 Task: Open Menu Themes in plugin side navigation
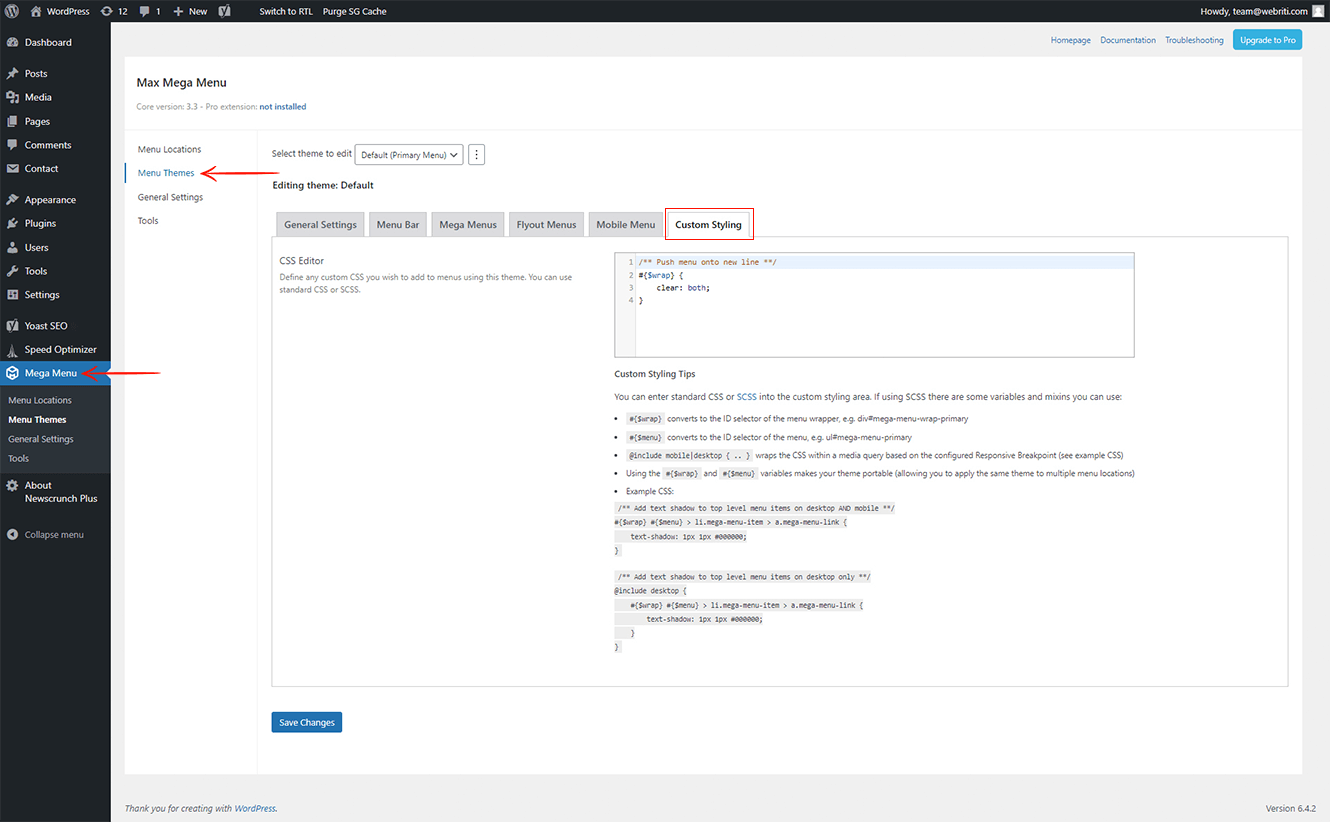pos(166,173)
